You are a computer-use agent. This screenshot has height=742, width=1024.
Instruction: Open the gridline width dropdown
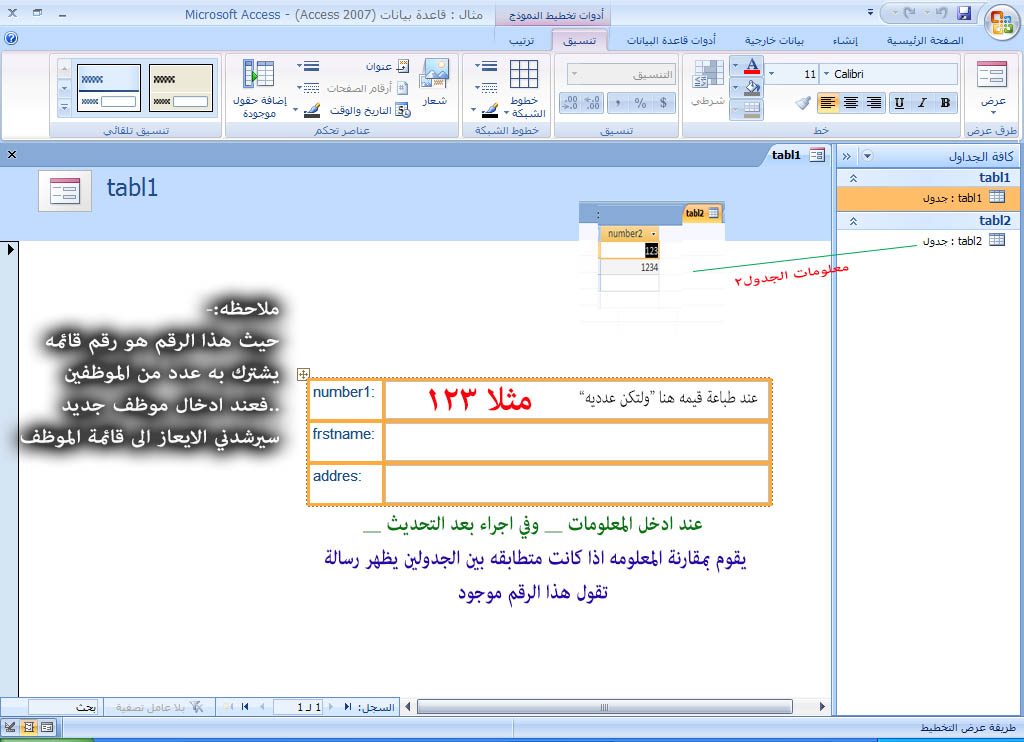click(486, 66)
